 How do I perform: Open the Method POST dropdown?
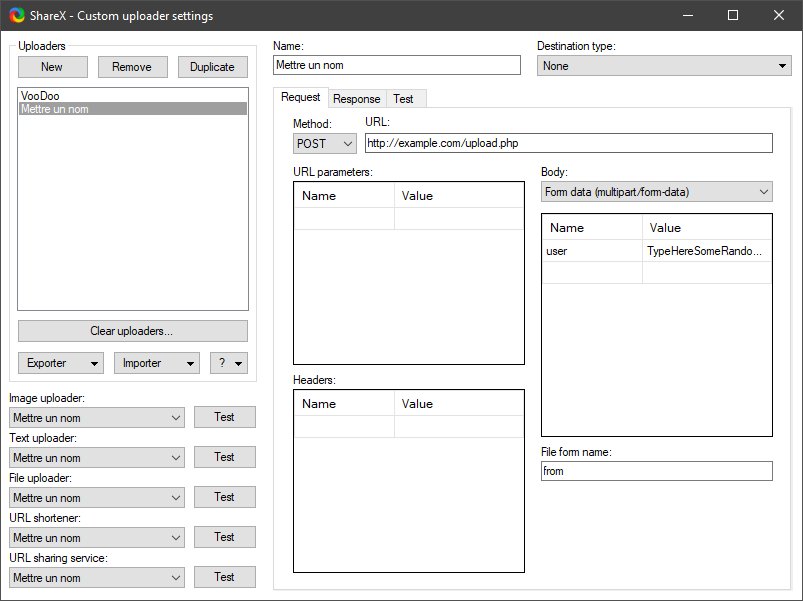[x=325, y=143]
